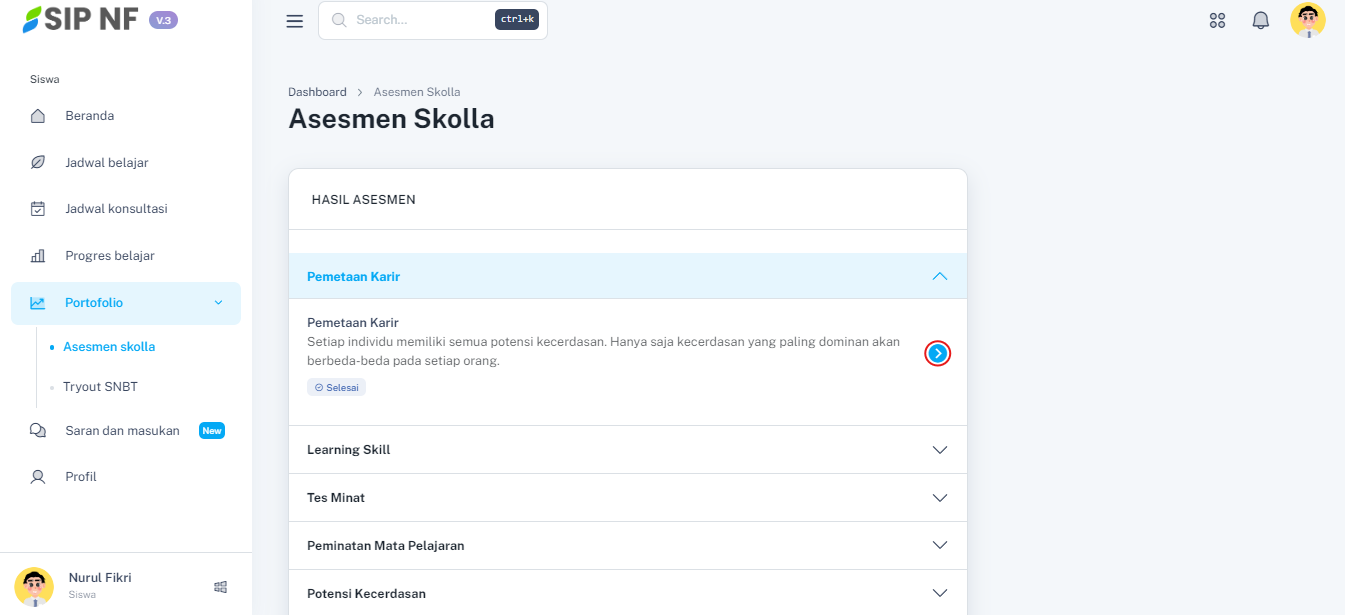Image resolution: width=1345 pixels, height=615 pixels.
Task: Click the hamburger menu icon
Action: (294, 21)
